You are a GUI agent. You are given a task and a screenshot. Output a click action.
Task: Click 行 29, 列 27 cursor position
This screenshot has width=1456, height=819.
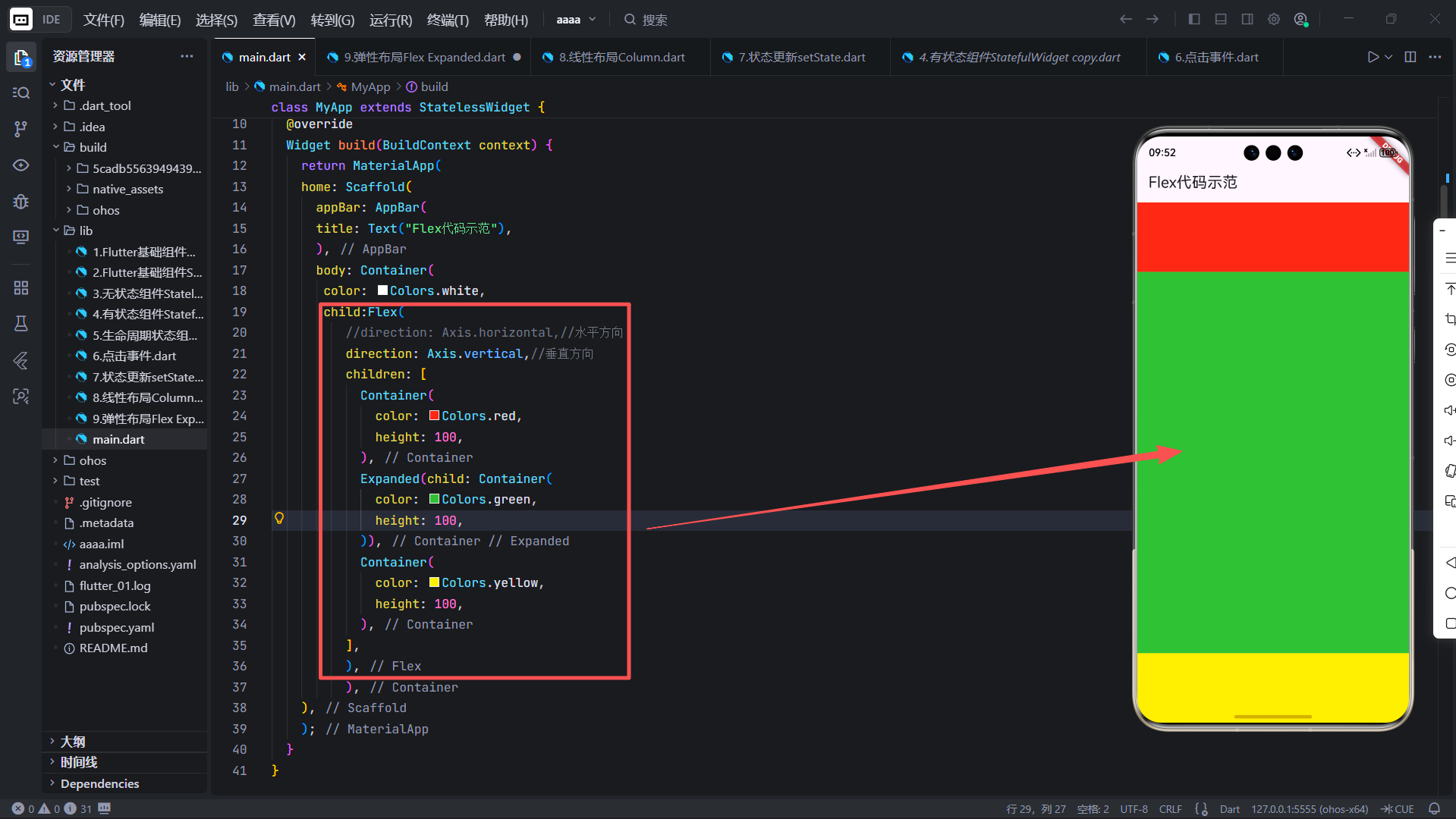(1036, 808)
